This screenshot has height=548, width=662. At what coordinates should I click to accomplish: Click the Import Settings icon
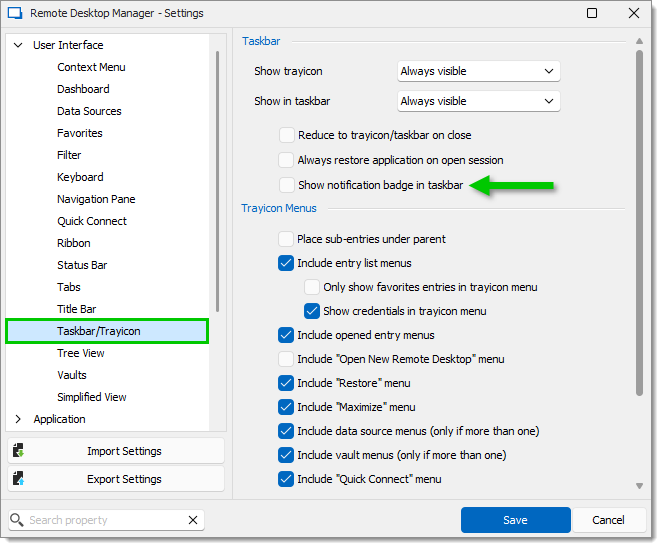click(x=18, y=451)
